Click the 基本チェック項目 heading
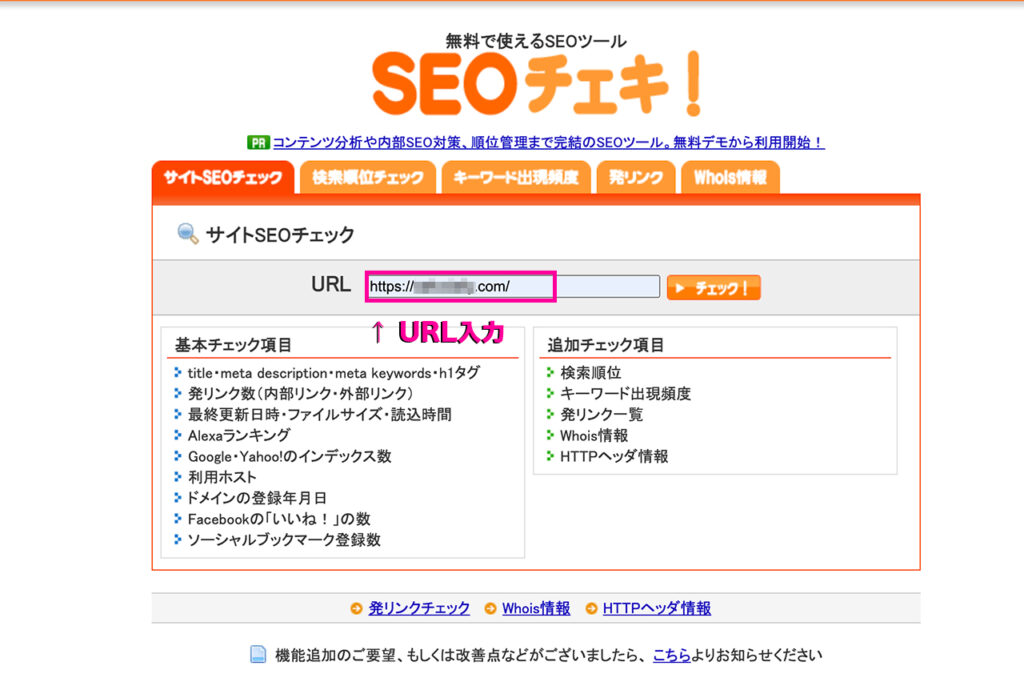Image resolution: width=1024 pixels, height=686 pixels. 233,345
